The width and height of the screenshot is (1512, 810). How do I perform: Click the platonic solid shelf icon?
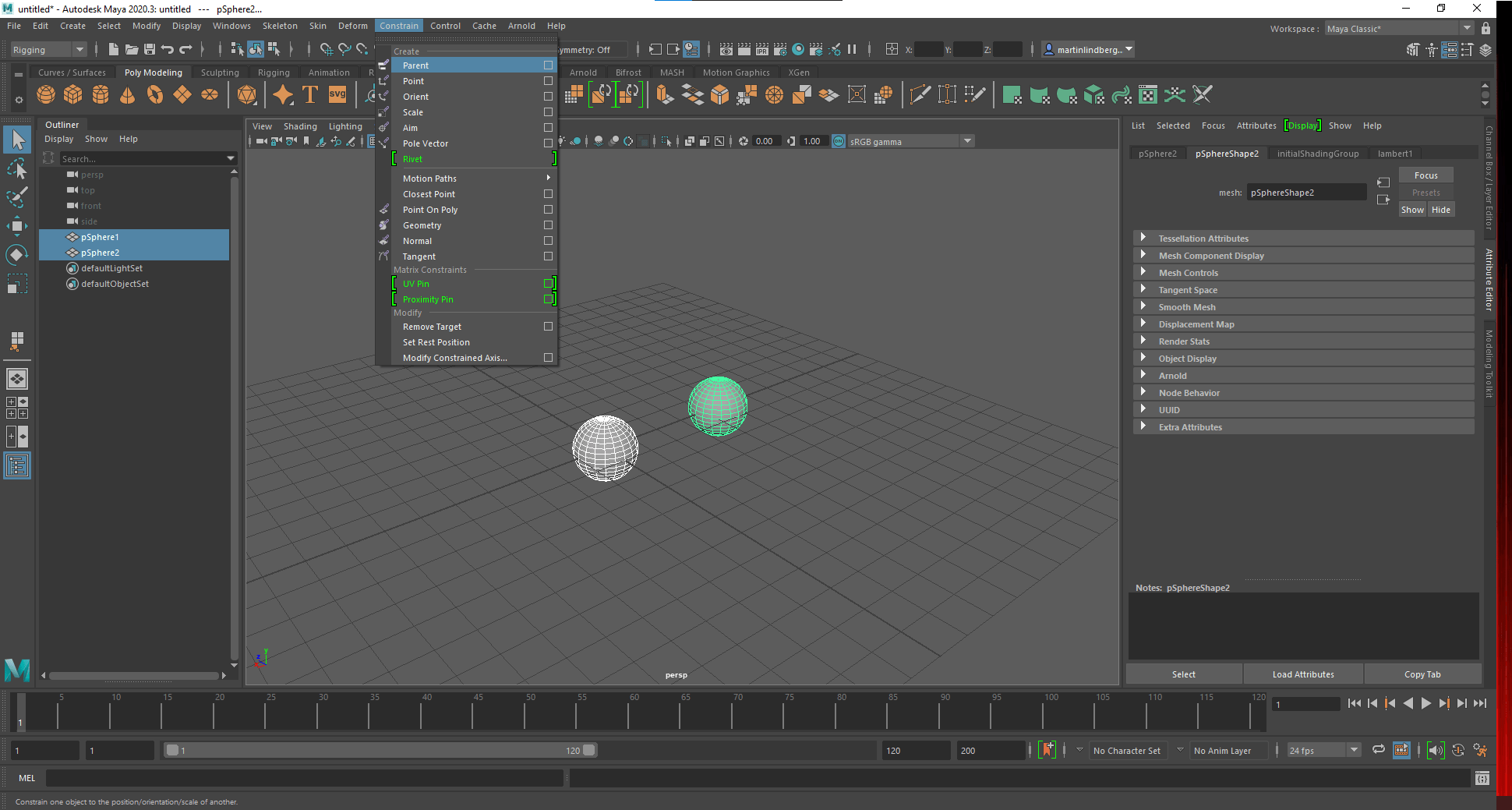click(x=248, y=94)
